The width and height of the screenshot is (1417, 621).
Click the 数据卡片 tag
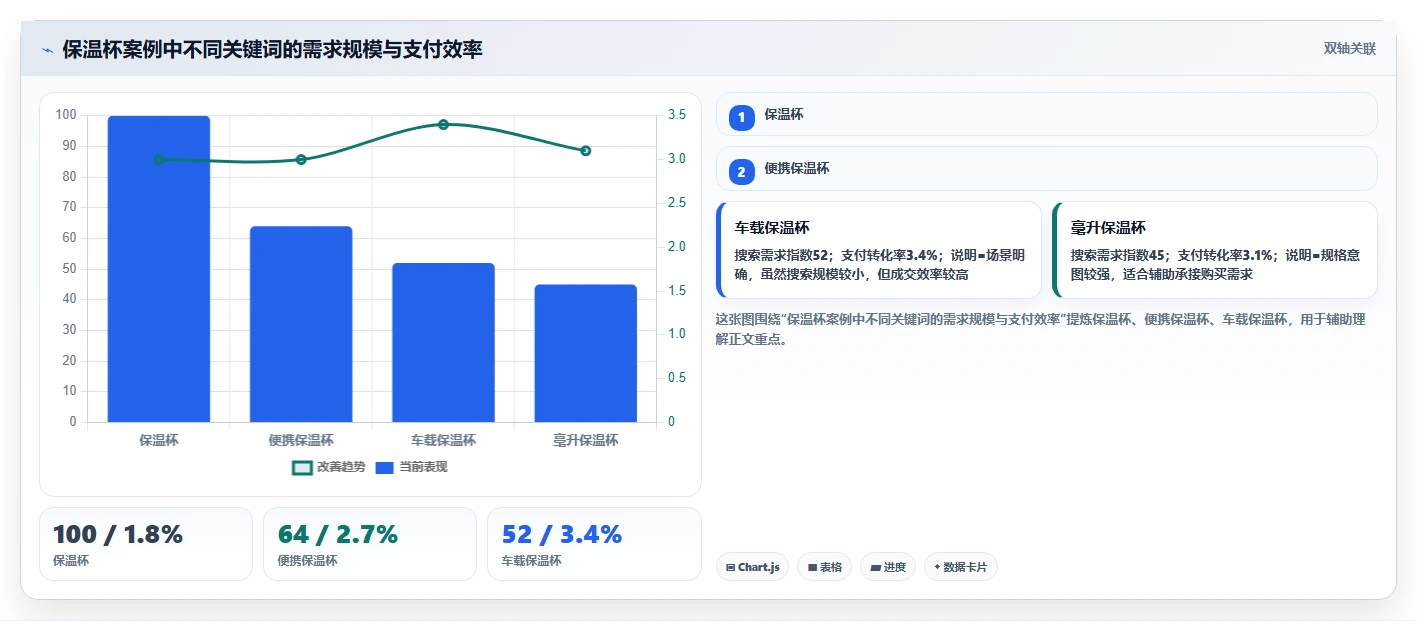[x=961, y=567]
